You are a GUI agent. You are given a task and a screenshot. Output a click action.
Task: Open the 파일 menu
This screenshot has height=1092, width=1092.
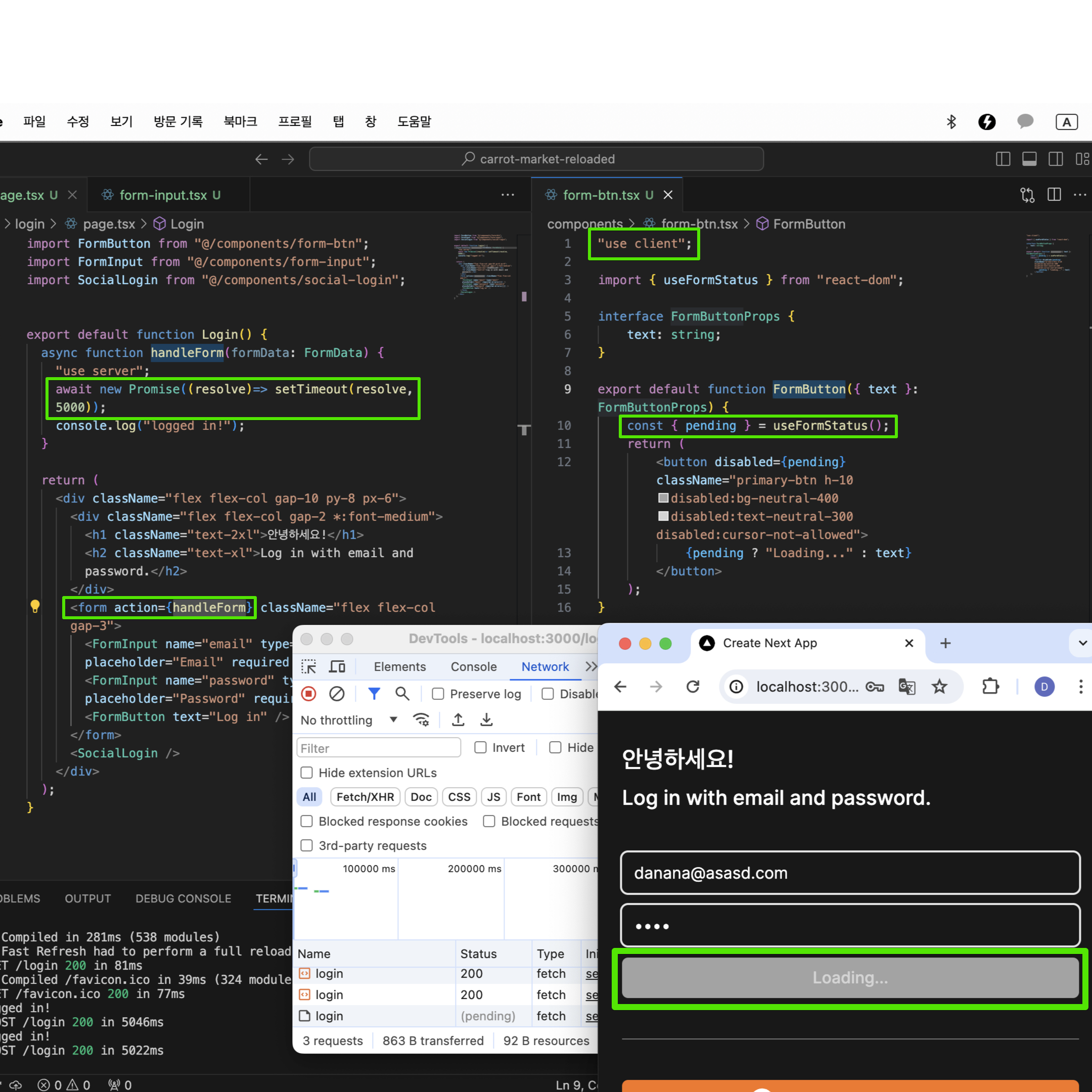(34, 121)
